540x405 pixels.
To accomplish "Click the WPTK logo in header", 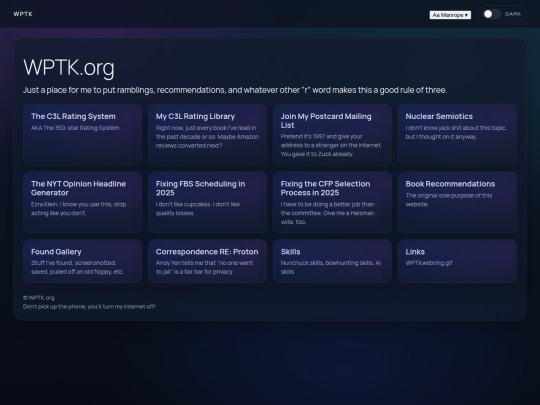I will (23, 14).
